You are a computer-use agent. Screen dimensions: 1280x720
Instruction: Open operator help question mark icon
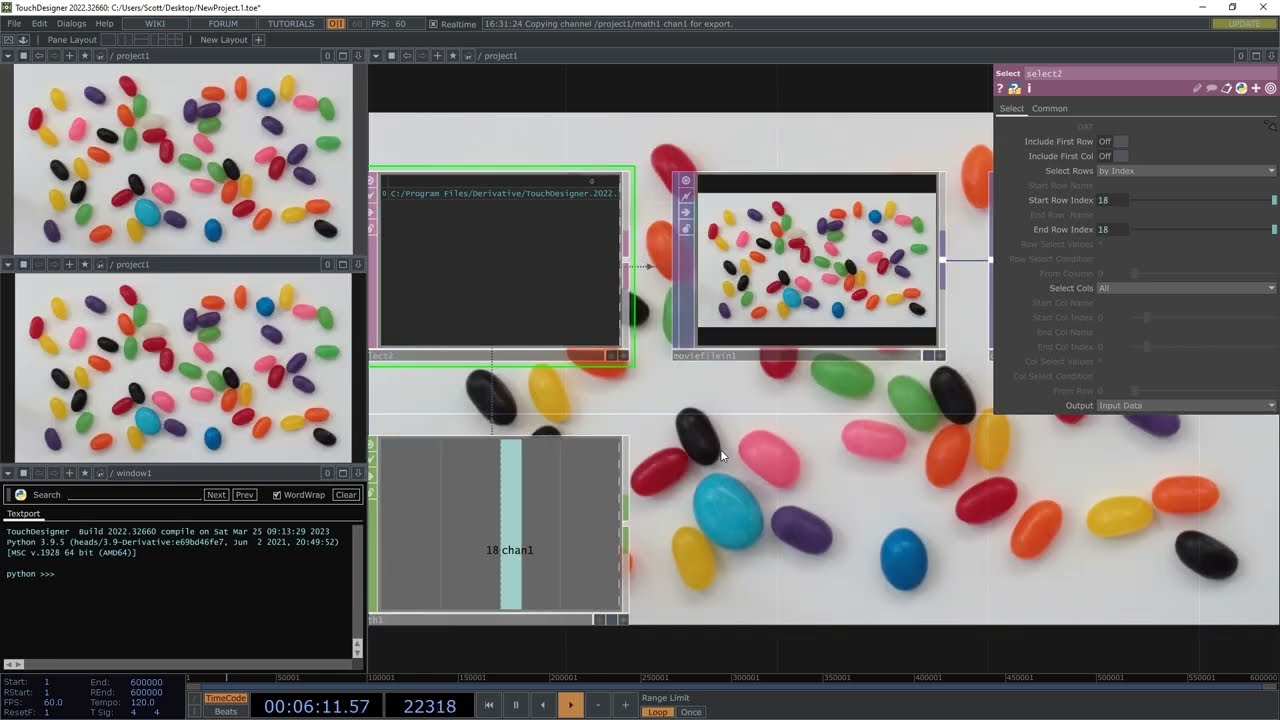pos(999,89)
